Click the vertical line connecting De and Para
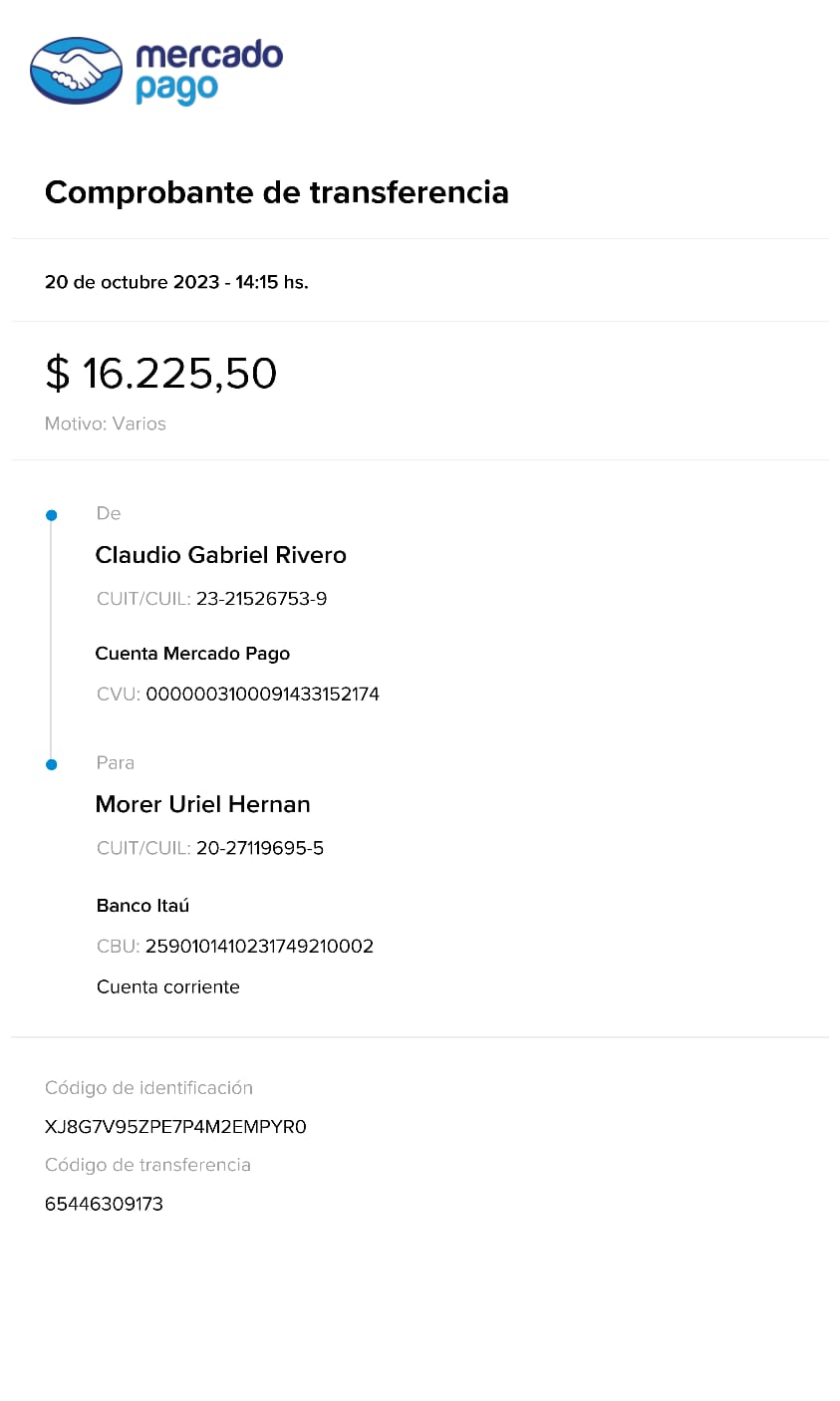Screen dimensions: 840x1401 click(x=51, y=640)
